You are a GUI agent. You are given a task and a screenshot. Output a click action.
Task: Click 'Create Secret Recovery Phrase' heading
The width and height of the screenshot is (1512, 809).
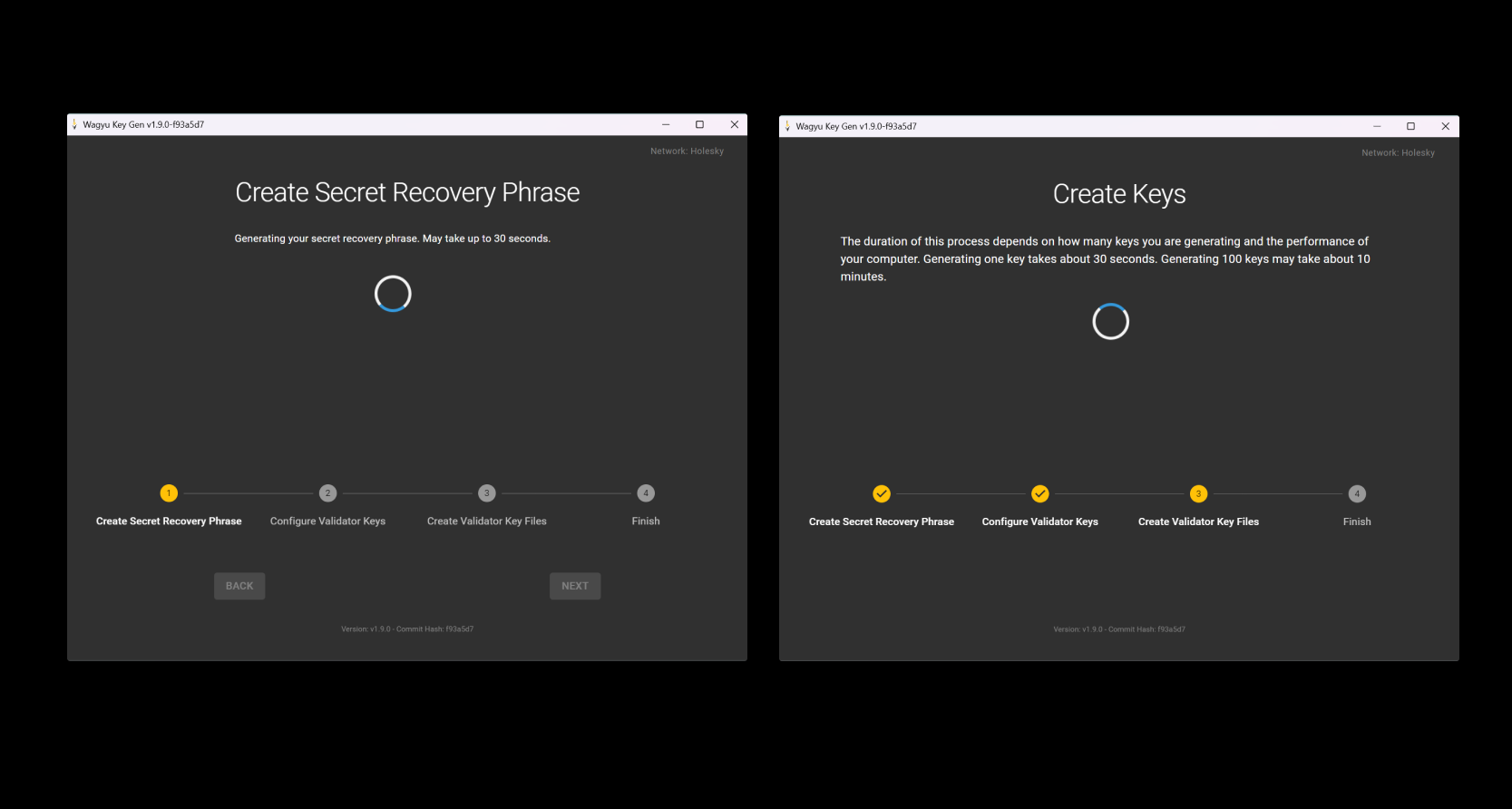point(407,193)
